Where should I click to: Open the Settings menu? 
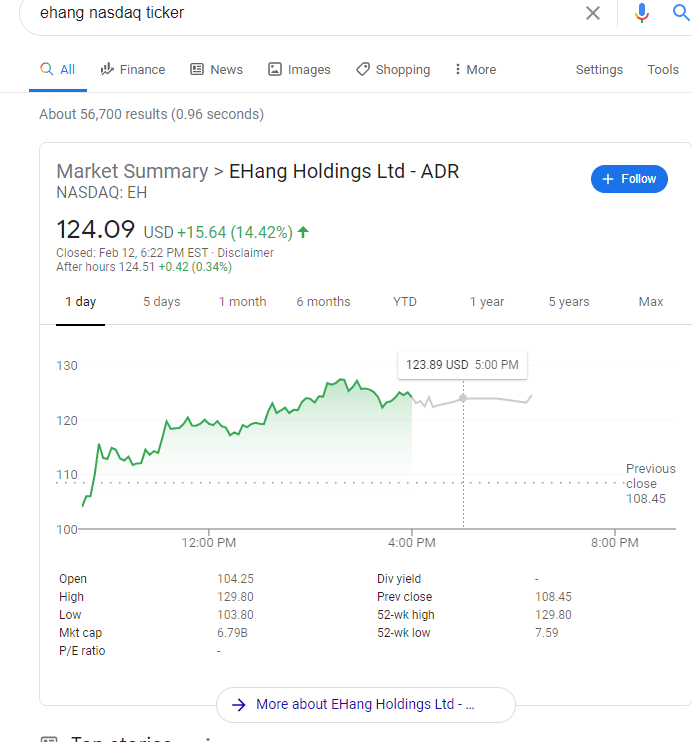pyautogui.click(x=599, y=70)
